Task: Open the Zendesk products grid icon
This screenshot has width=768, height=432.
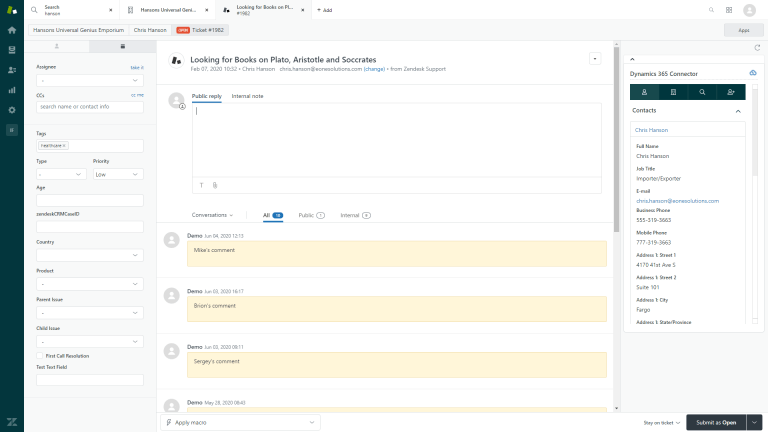Action: tap(729, 10)
